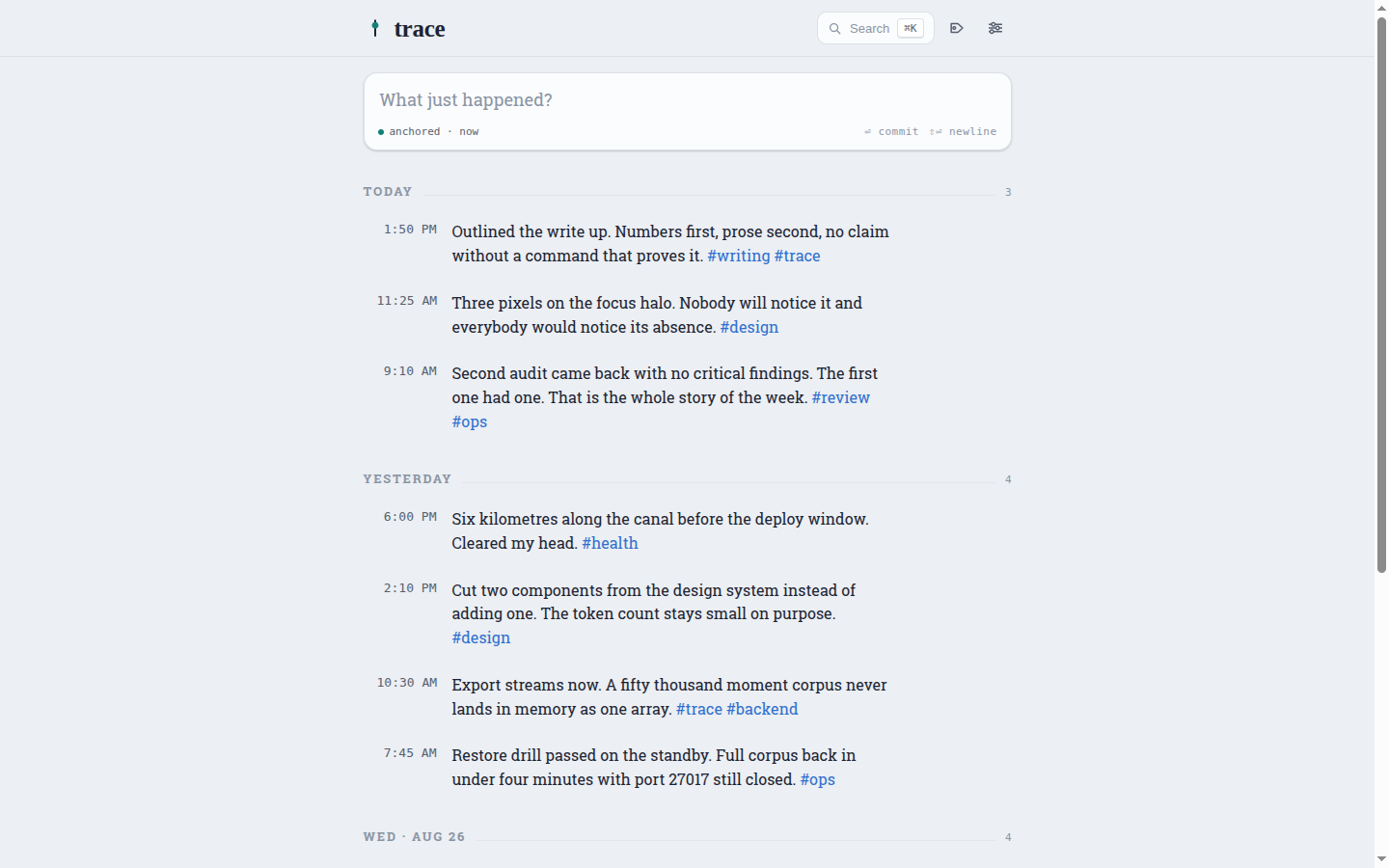Click the entry starting "Outlined the write up"
This screenshot has height=868, width=1389.
tap(670, 244)
